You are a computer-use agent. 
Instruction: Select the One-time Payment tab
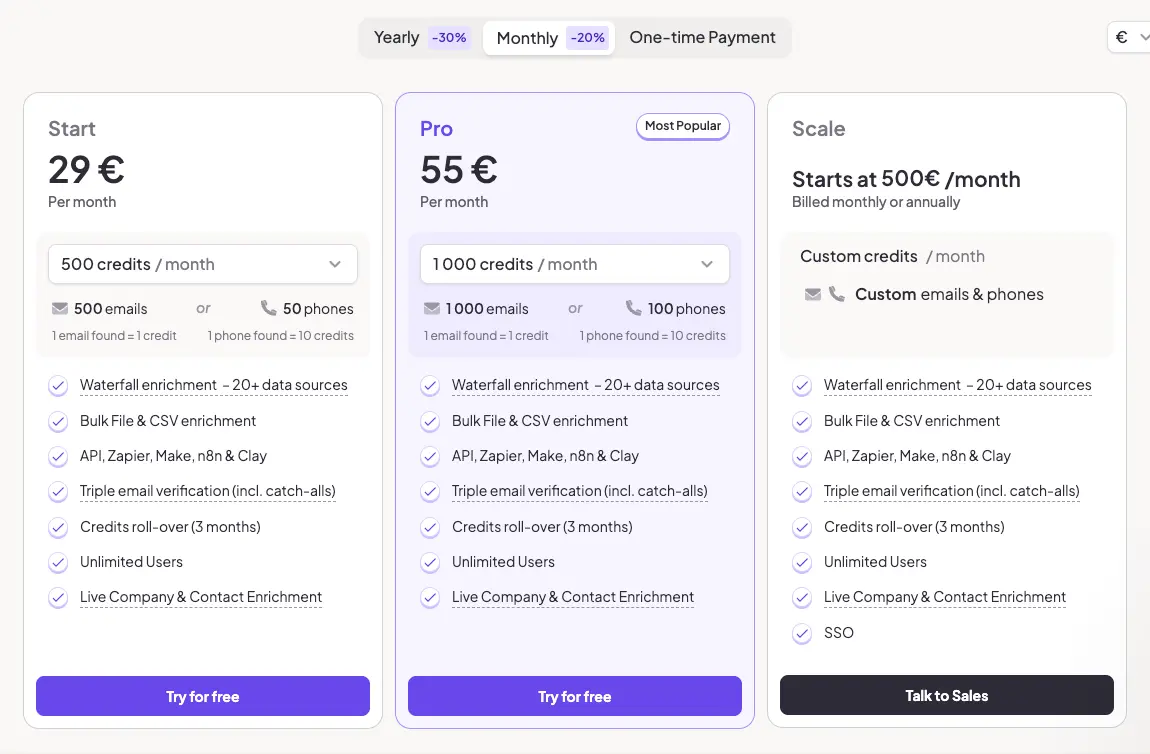click(702, 38)
